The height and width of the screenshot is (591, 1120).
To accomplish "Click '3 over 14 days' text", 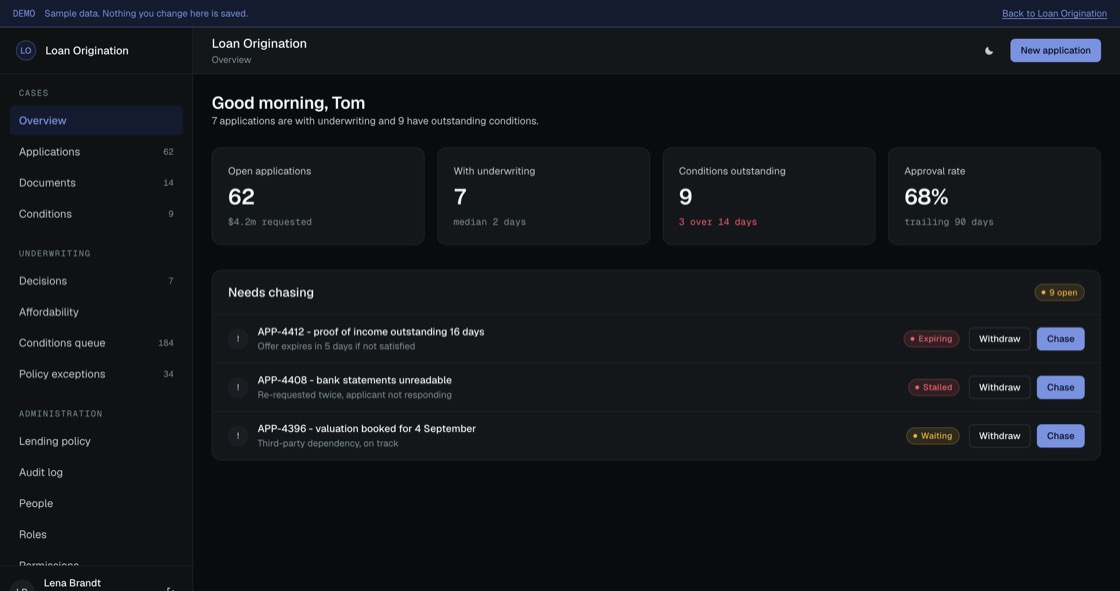I will tap(717, 222).
